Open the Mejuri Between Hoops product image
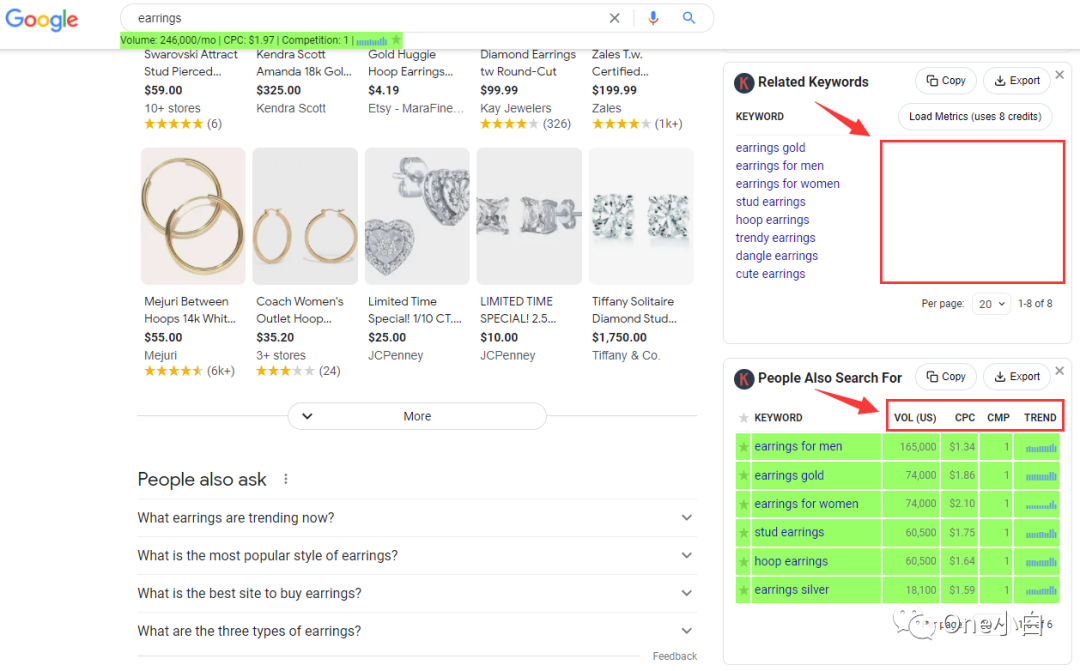 coord(193,216)
